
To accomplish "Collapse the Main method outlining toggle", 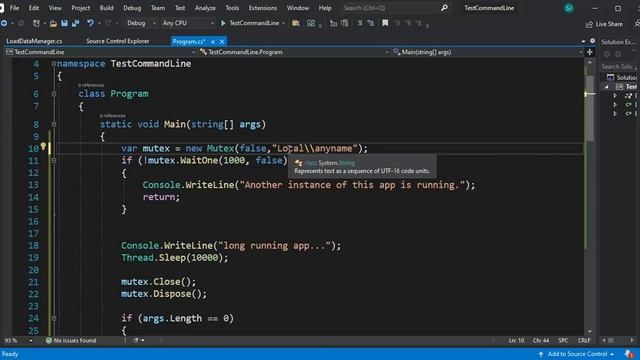I will 53,124.
